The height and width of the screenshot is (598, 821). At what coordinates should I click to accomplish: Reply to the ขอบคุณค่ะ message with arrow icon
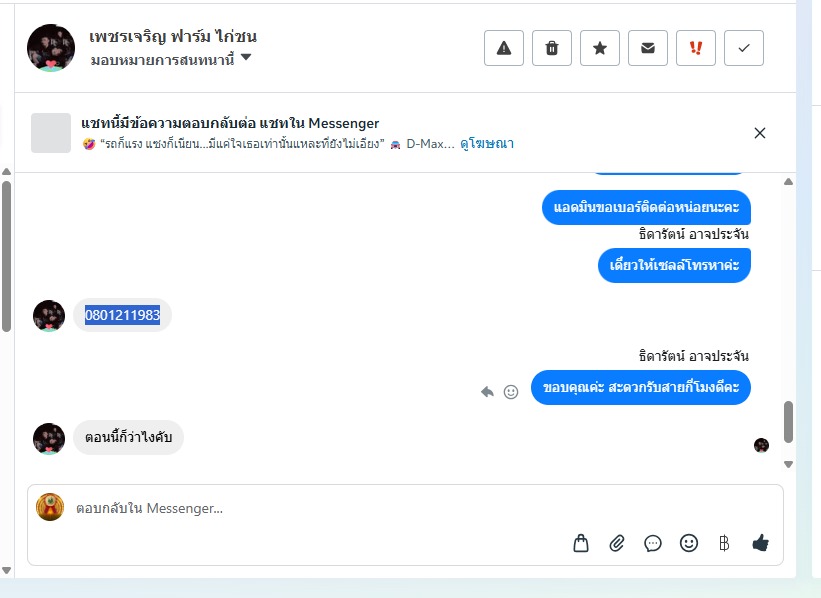(x=487, y=392)
